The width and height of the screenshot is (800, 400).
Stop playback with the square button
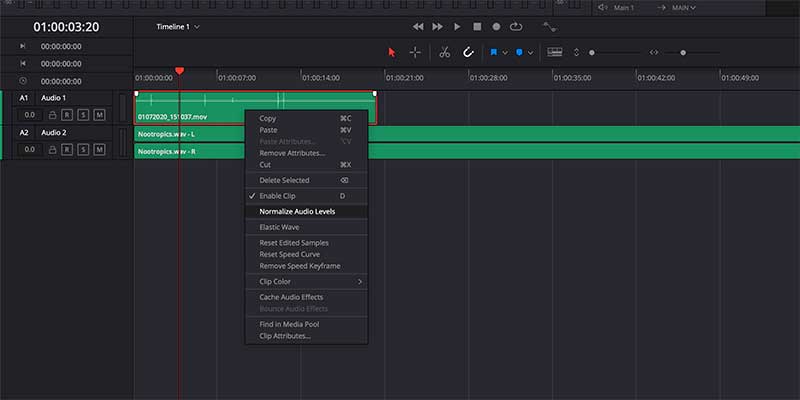(477, 27)
